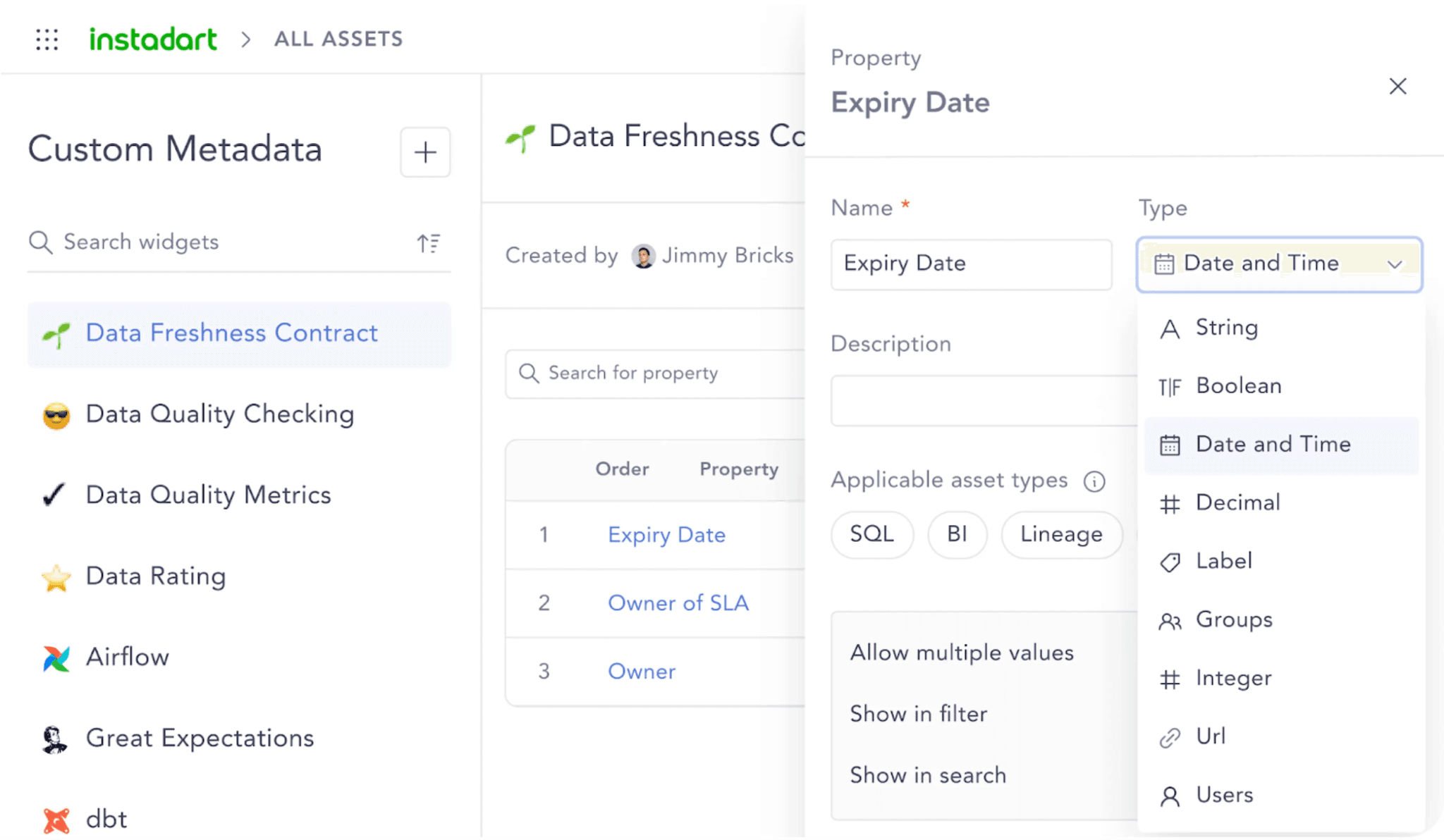The image size is (1444, 840).
Task: Click the sort icon beside the search widgets field
Action: point(428,243)
